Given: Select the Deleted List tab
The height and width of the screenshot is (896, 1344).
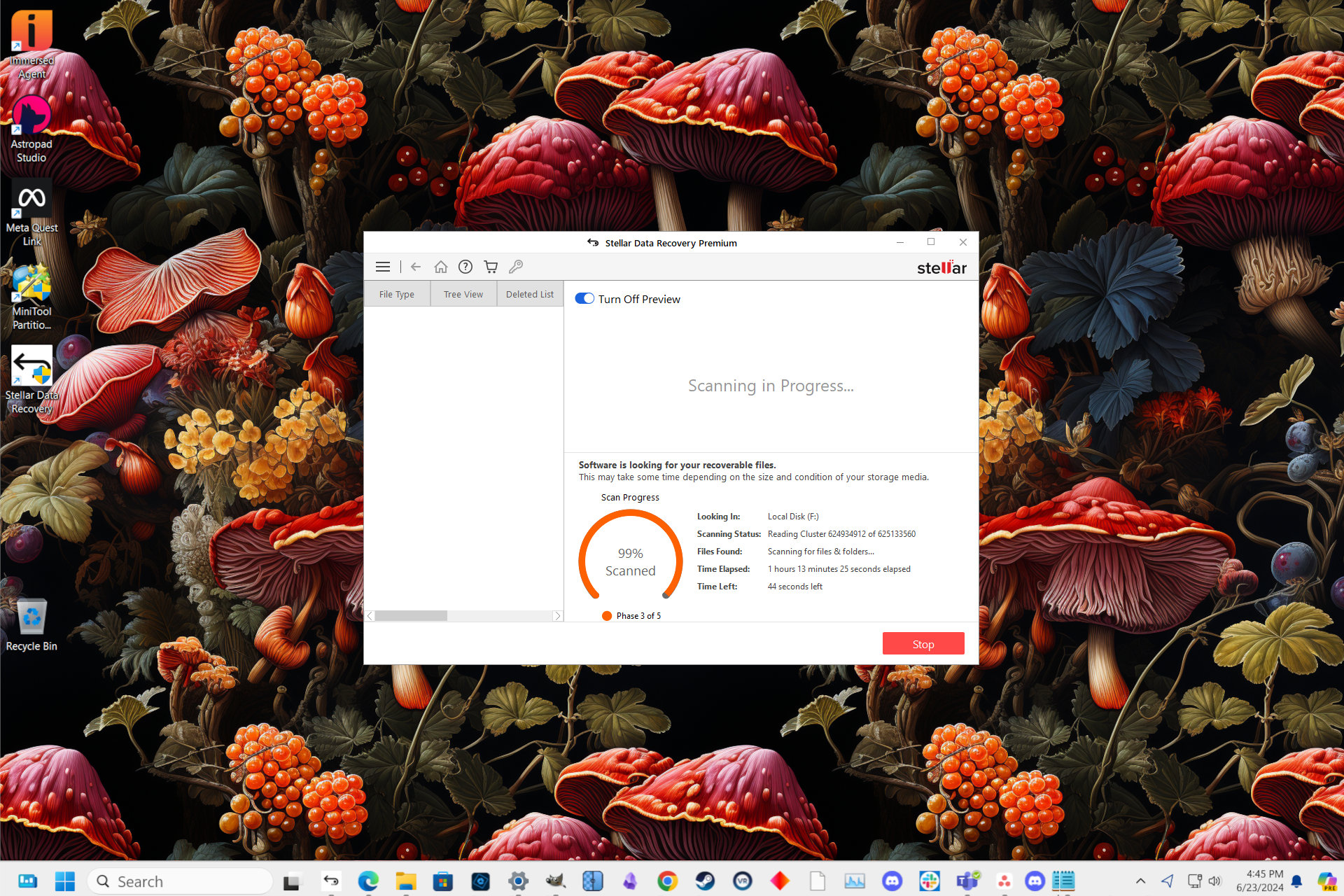Looking at the screenshot, I should coord(529,294).
